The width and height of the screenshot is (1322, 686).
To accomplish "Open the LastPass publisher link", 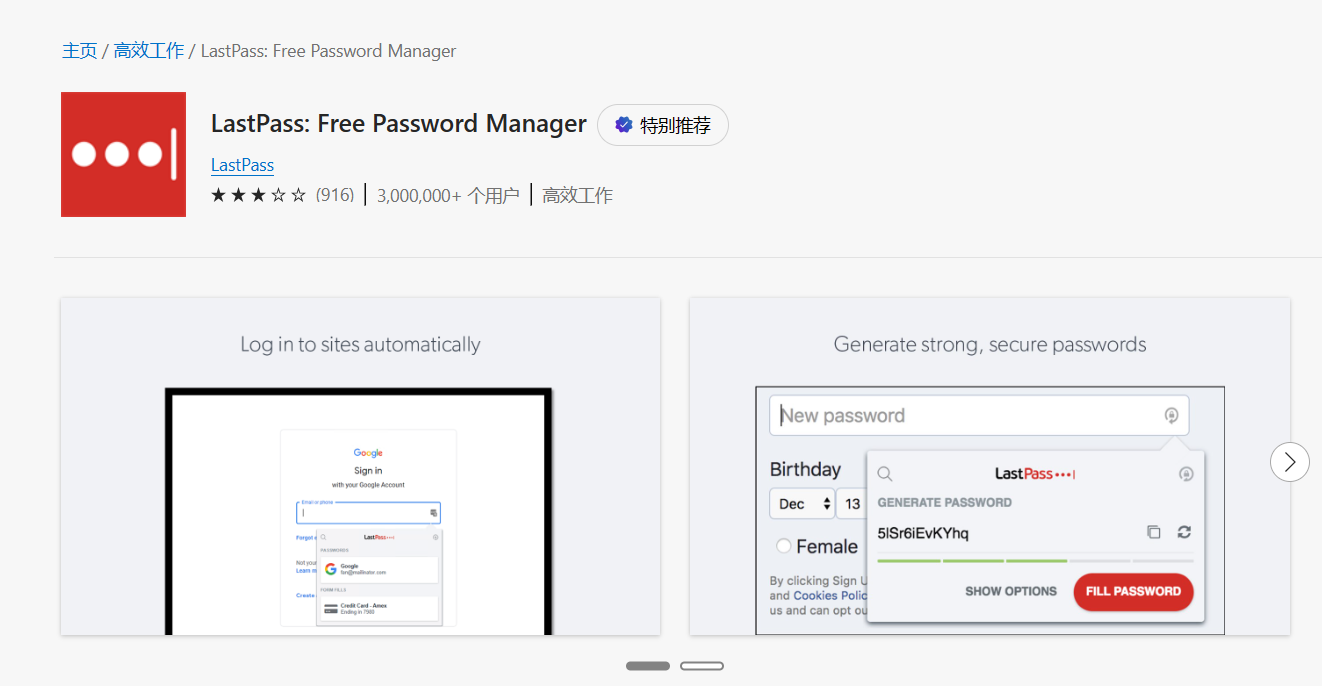I will point(242,165).
